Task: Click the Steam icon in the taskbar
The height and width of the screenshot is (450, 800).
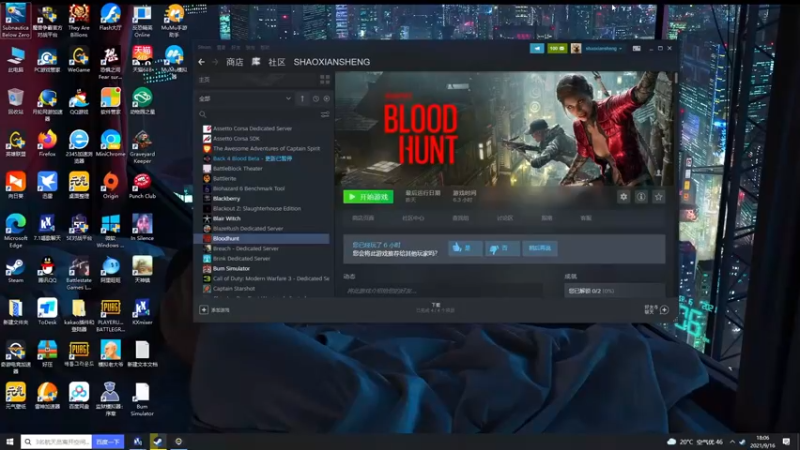Action: click(x=158, y=441)
